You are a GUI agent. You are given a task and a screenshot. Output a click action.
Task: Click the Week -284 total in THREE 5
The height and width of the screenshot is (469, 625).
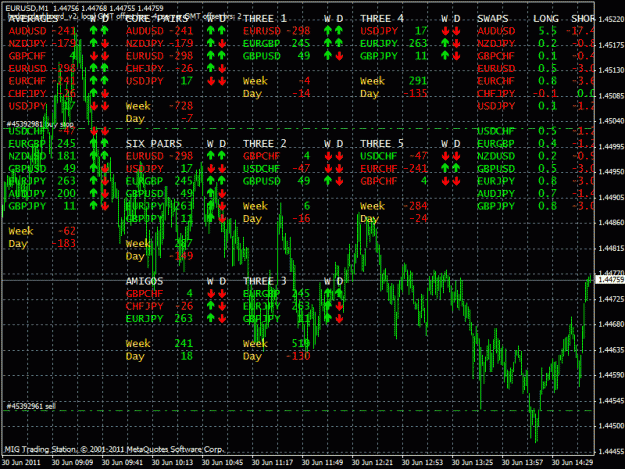(394, 206)
